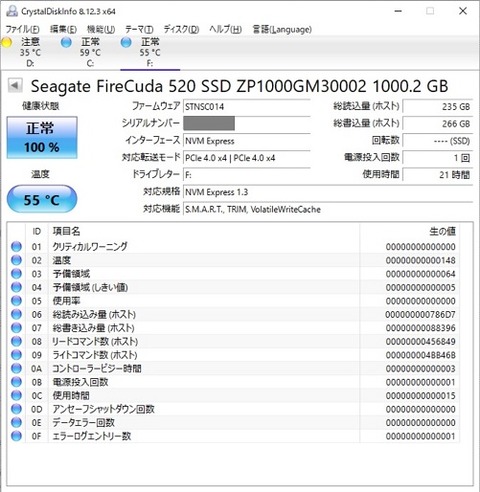Click raw value 0000000000148 of 温度
This screenshot has width=480, height=492.
coord(421,260)
